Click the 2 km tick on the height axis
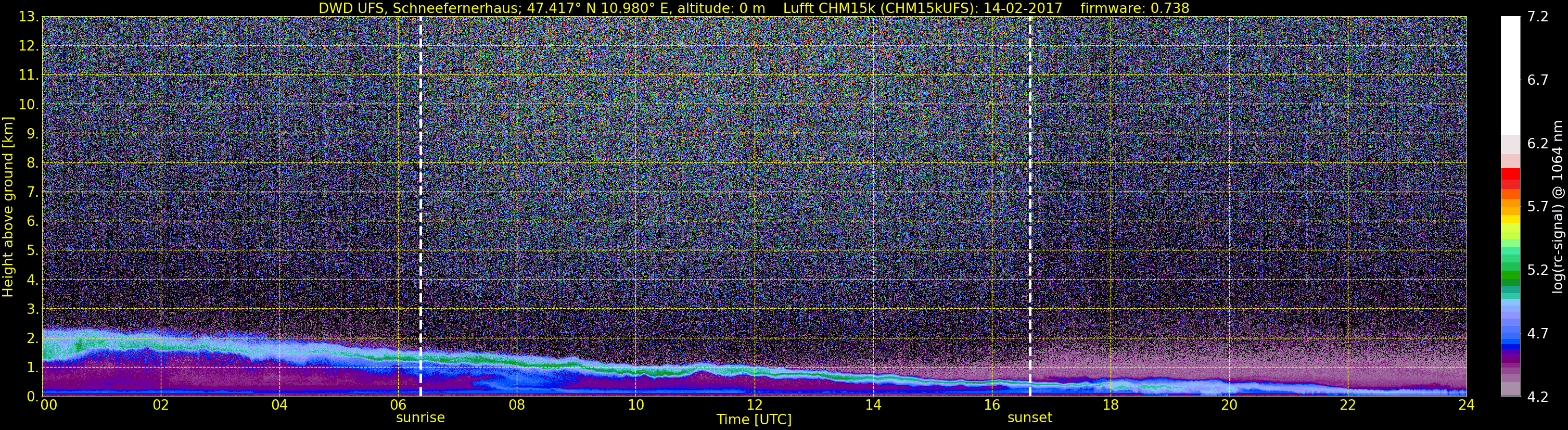The width and height of the screenshot is (1568, 430). [x=32, y=339]
